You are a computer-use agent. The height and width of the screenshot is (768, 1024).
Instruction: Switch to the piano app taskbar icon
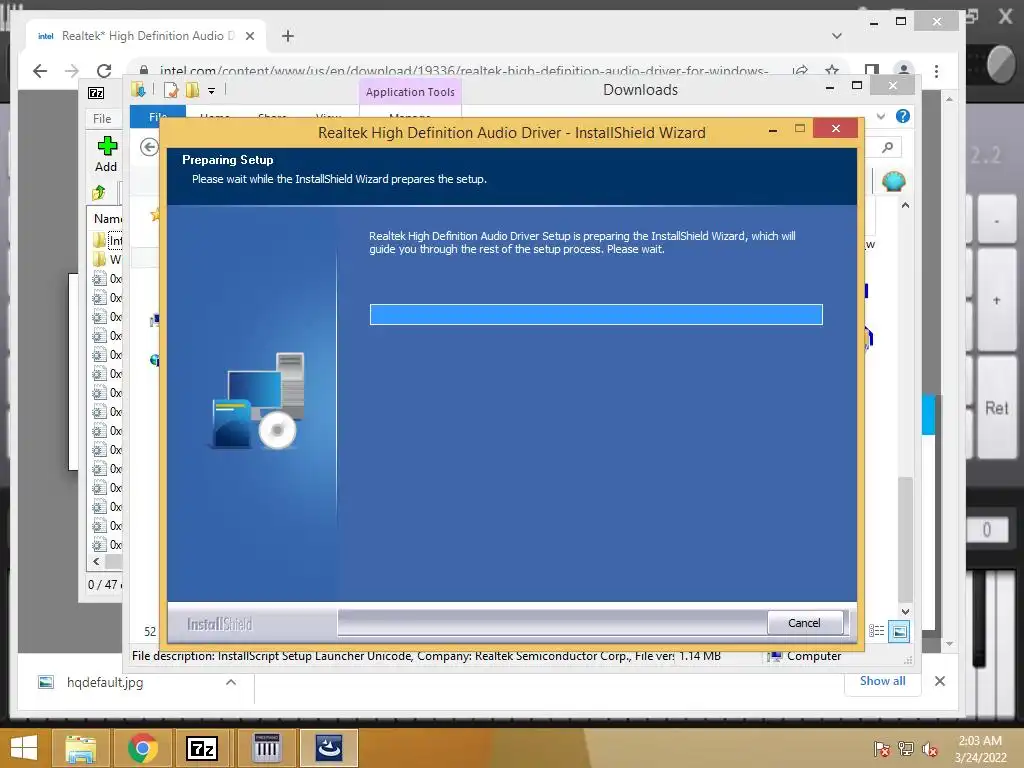(266, 748)
